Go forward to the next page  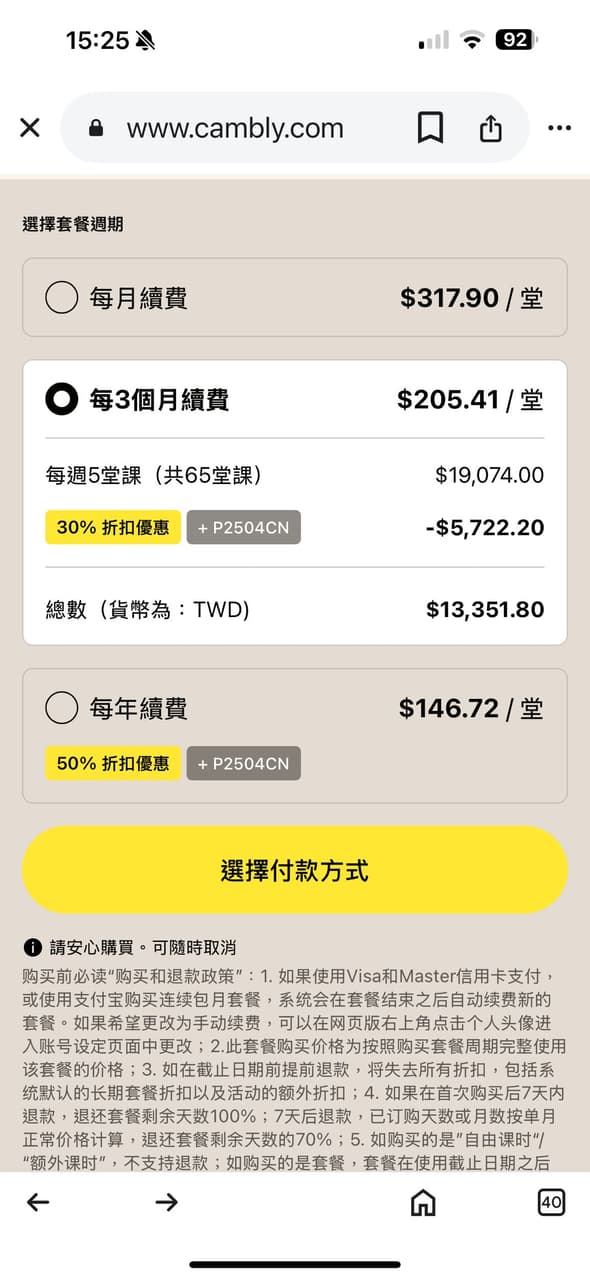pos(167,1203)
